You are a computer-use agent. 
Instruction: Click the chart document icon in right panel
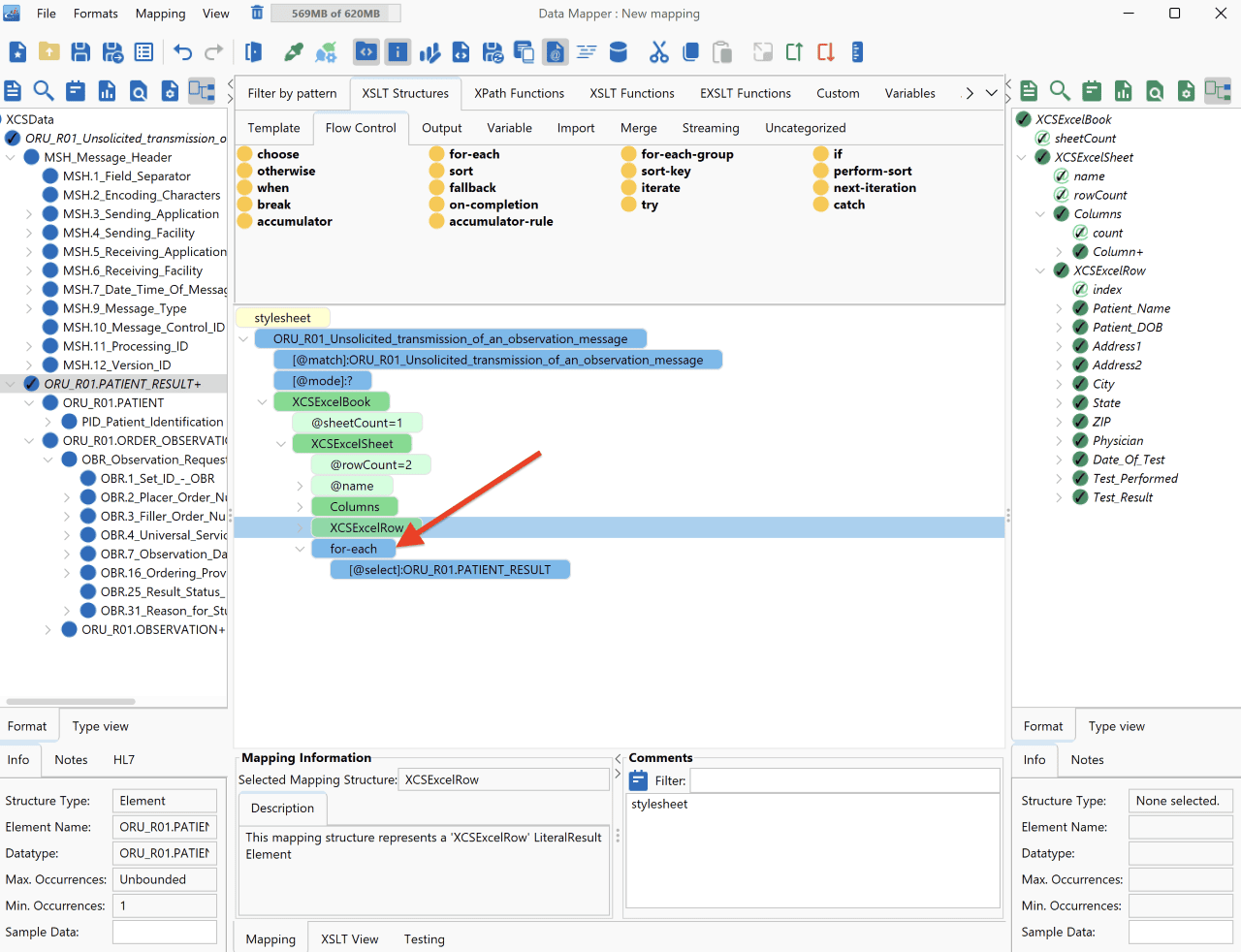[x=1124, y=91]
